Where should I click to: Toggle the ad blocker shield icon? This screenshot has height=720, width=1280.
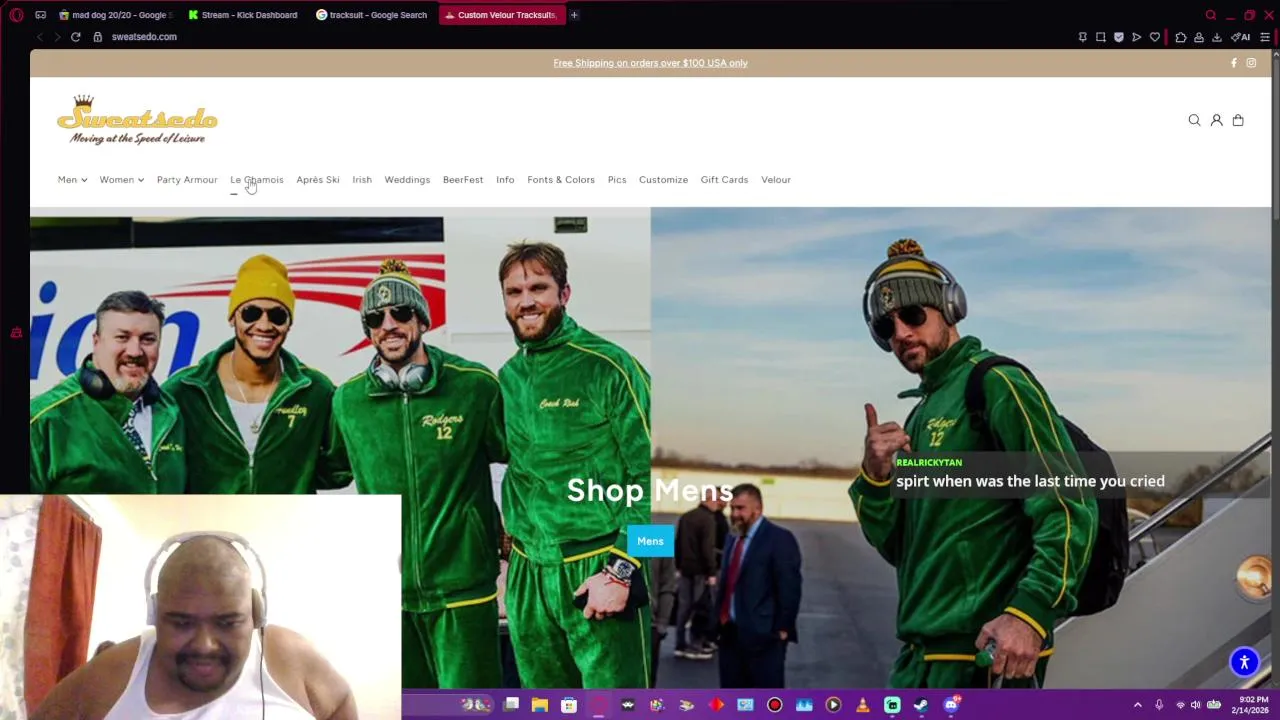pos(1118,37)
